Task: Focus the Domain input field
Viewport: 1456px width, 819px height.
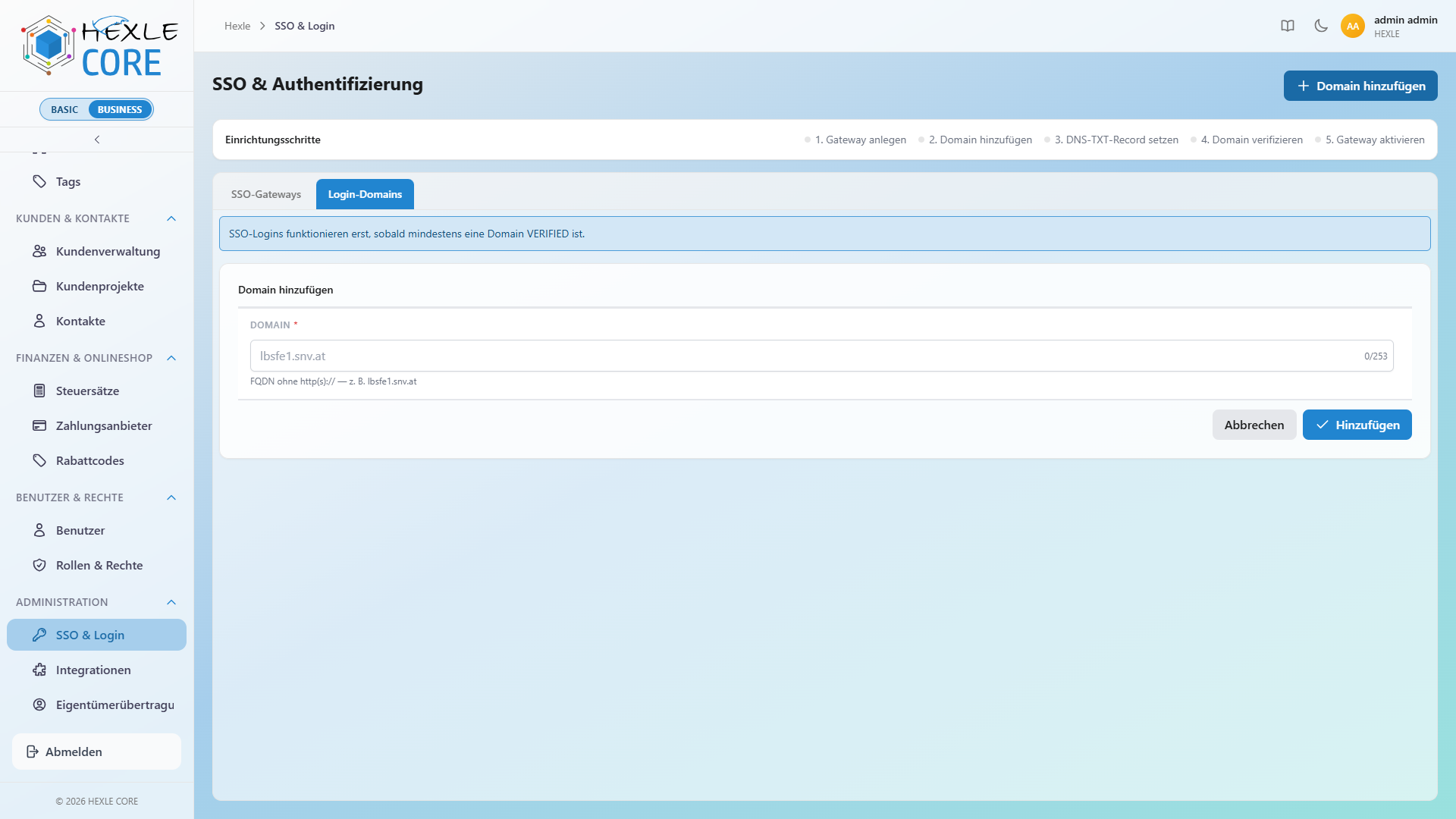Action: point(821,356)
